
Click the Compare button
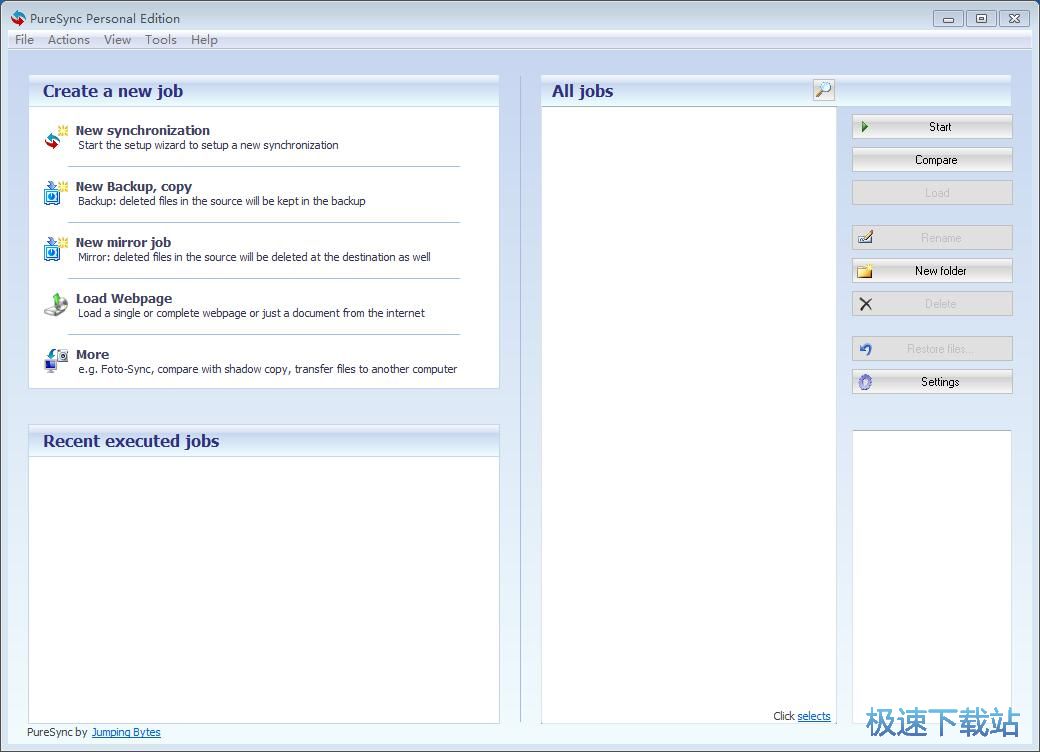(932, 160)
